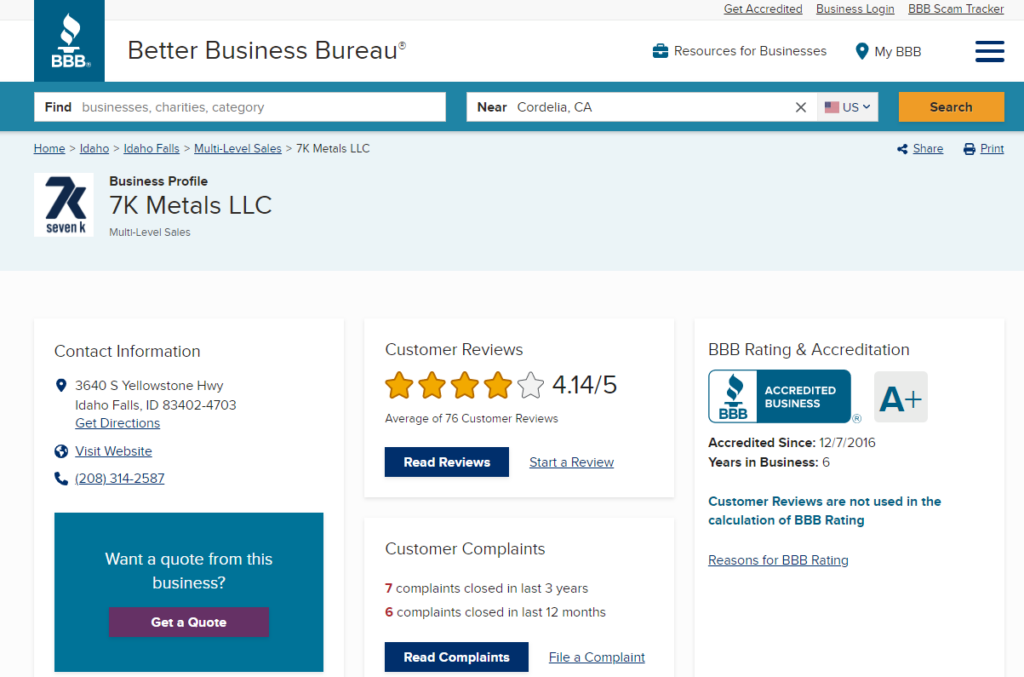Clear the Near location with the X icon
Screen dimensions: 1024x677
point(801,107)
